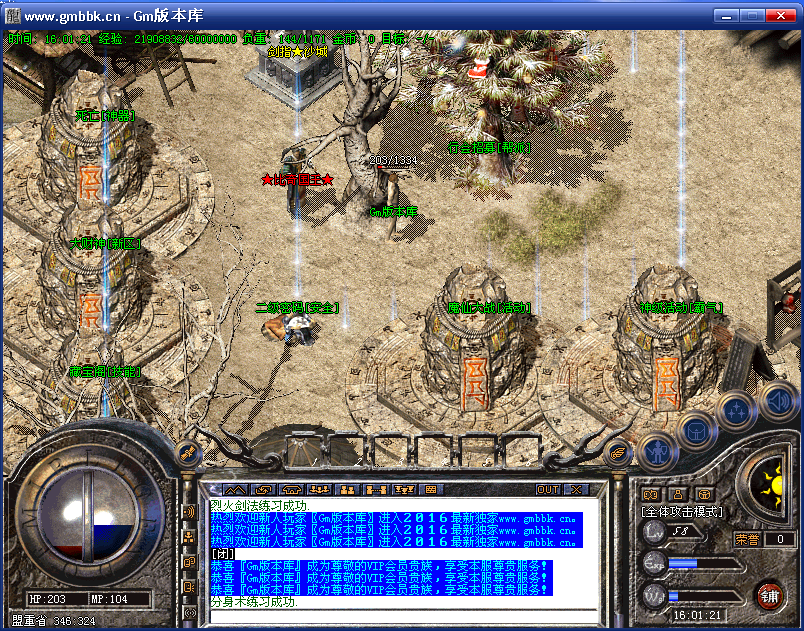This screenshot has width=804, height=631.
Task: Select belt quick slot 4
Action: [x=434, y=451]
